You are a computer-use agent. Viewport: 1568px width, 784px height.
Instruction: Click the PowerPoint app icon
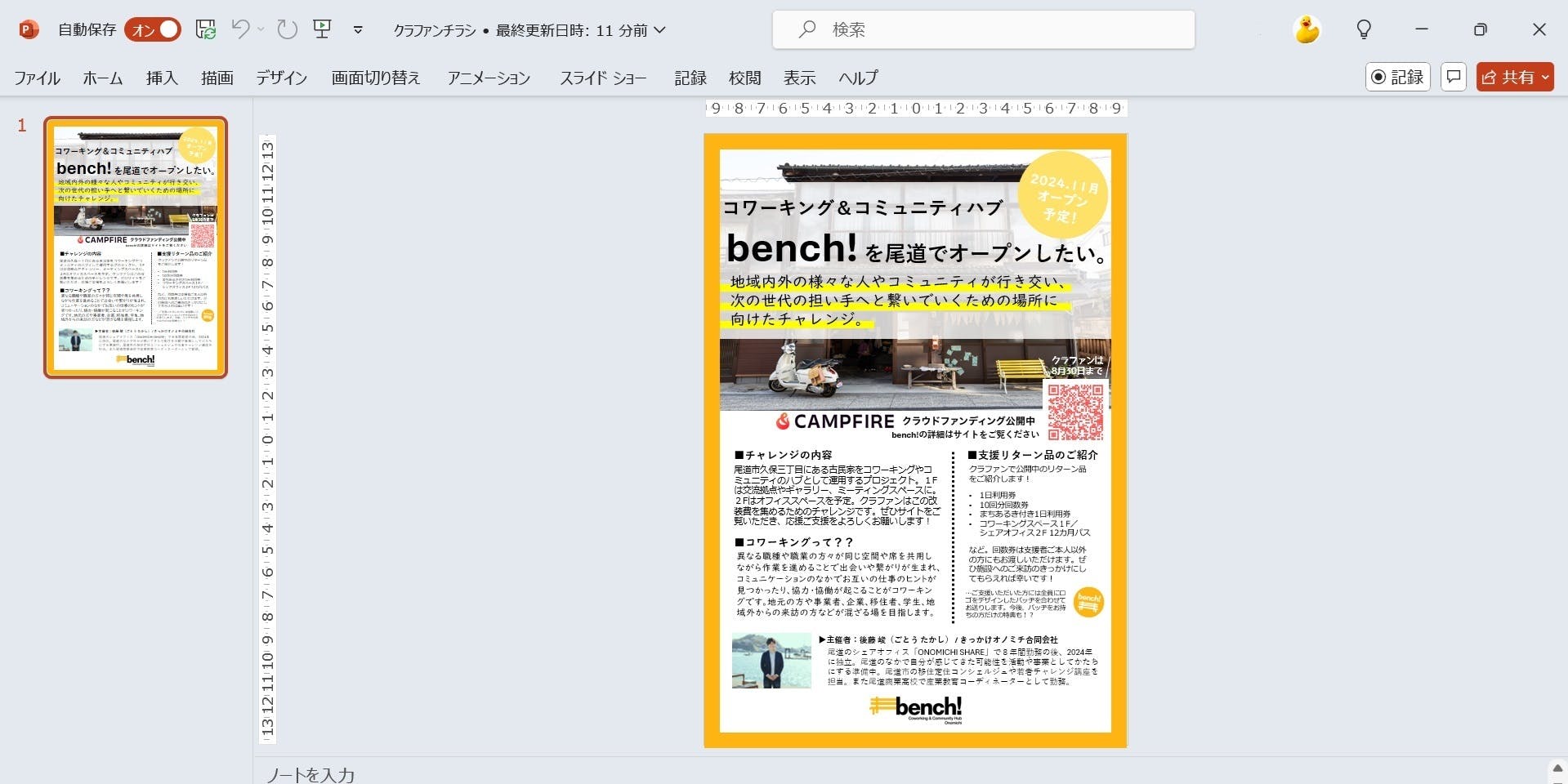(x=29, y=29)
